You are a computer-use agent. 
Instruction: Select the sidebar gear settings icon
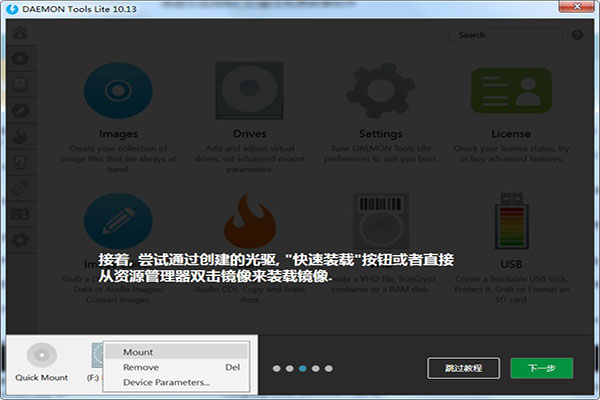click(20, 241)
